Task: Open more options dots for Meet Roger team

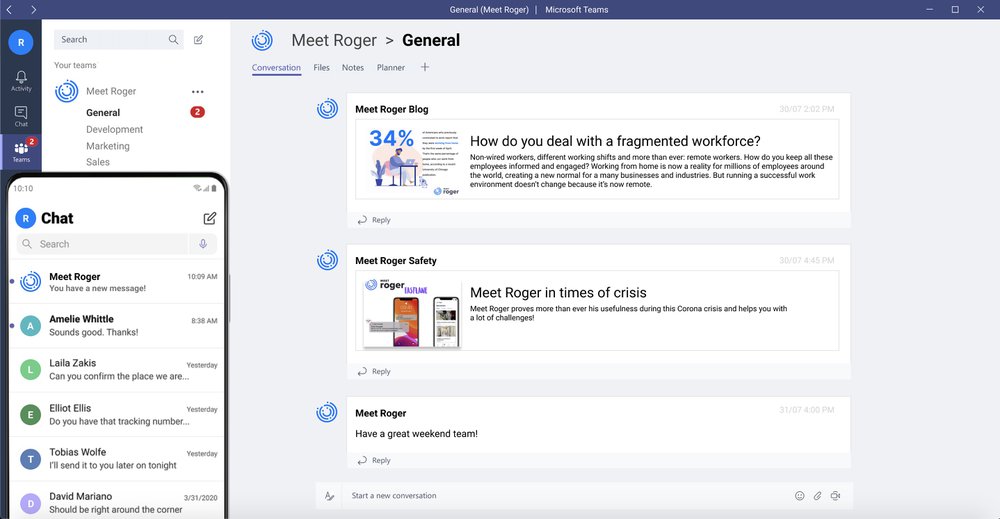Action: [198, 92]
